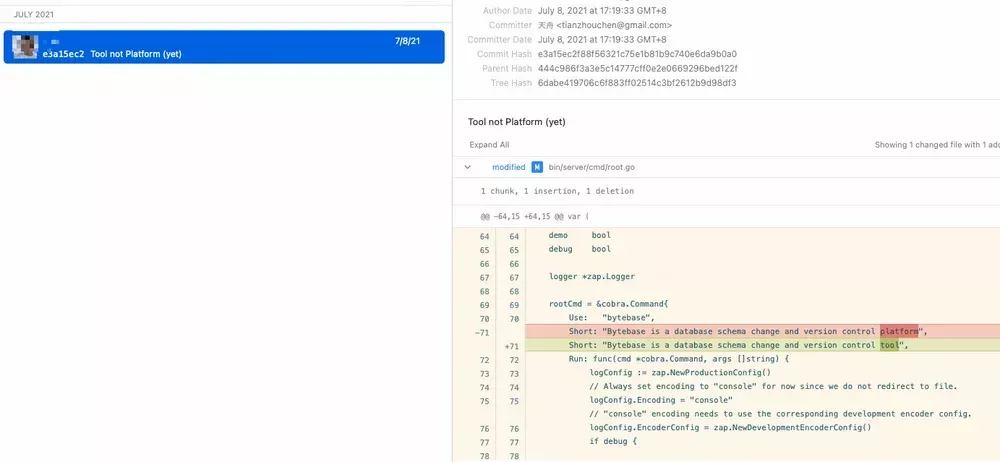
Task: Click the tree hash 6dabe419706c value
Action: point(636,83)
